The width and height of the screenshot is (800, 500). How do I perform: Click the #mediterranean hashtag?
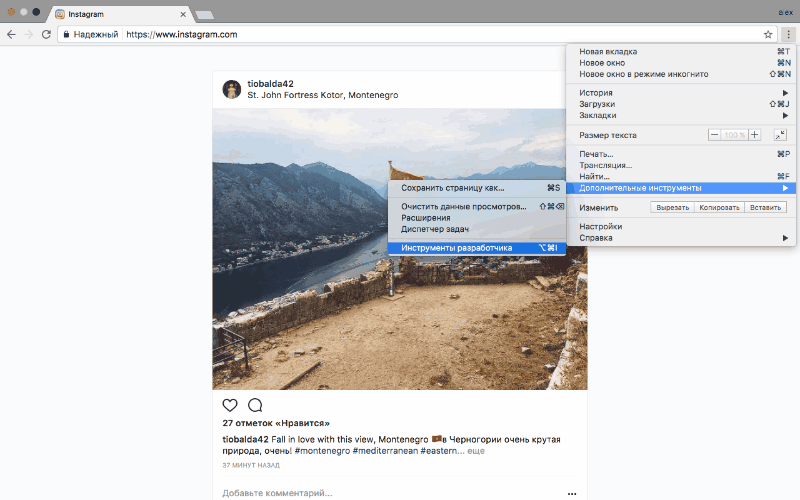click(385, 451)
